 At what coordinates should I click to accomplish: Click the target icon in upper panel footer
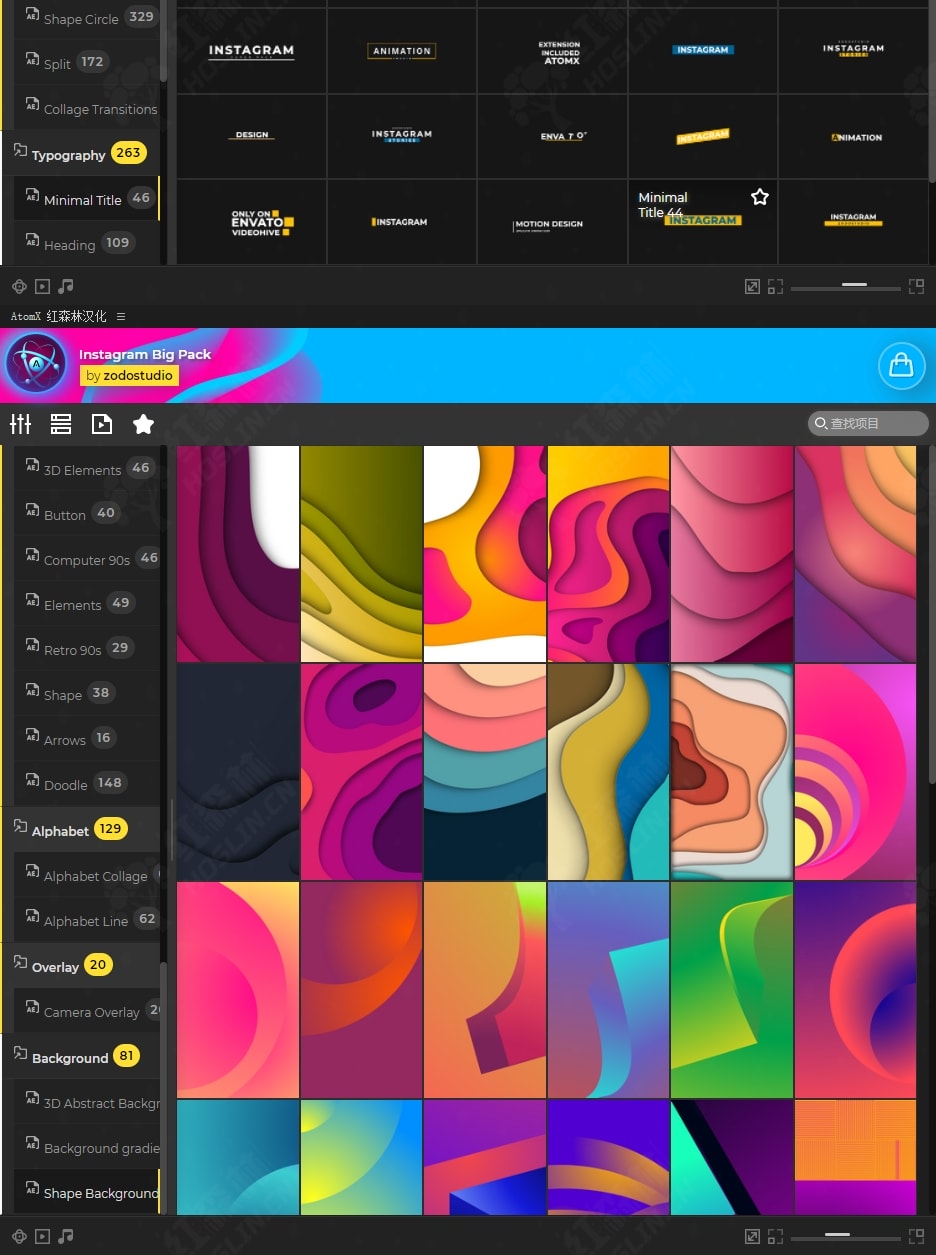[x=19, y=286]
